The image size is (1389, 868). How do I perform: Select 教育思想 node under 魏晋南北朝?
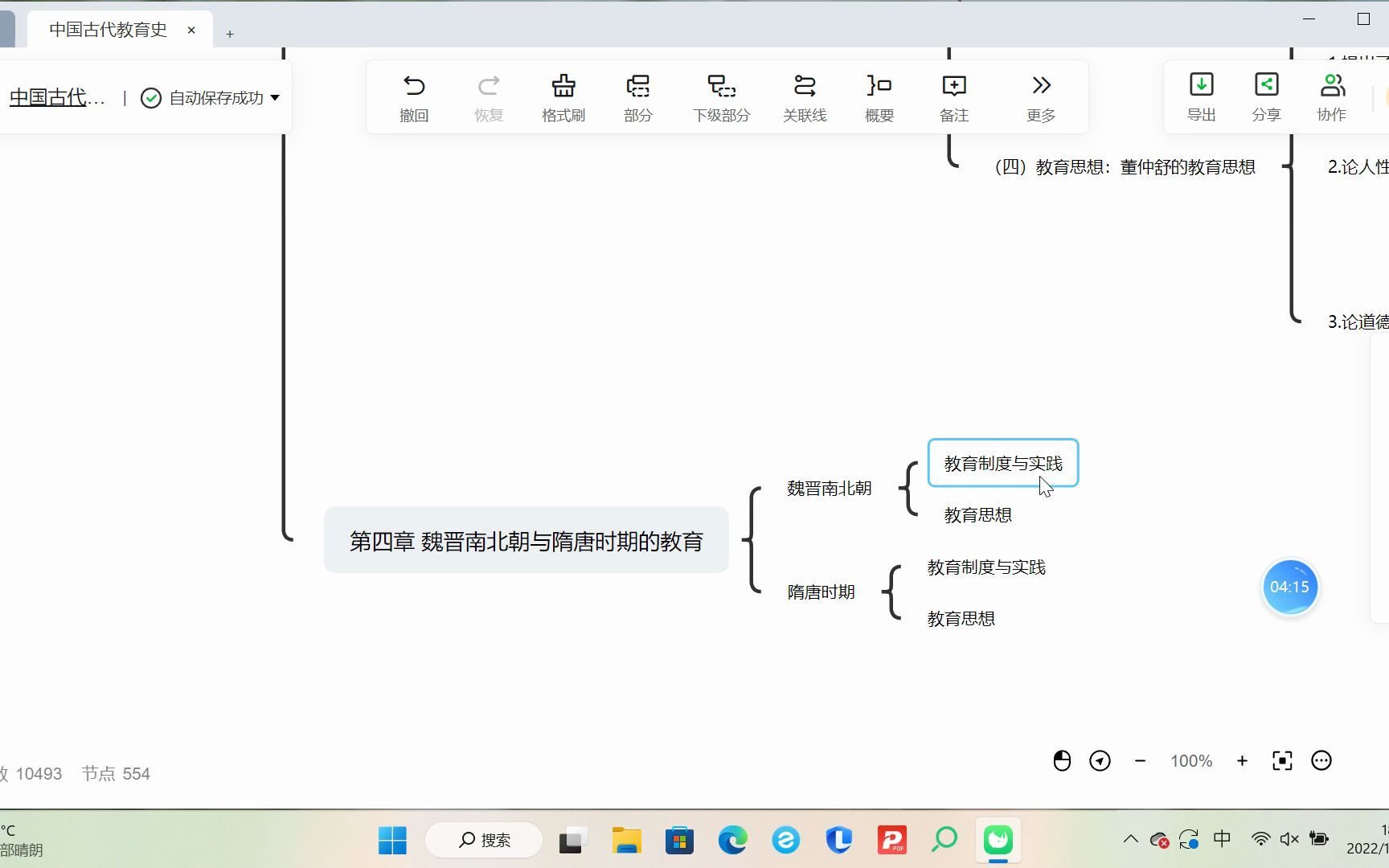tap(978, 515)
